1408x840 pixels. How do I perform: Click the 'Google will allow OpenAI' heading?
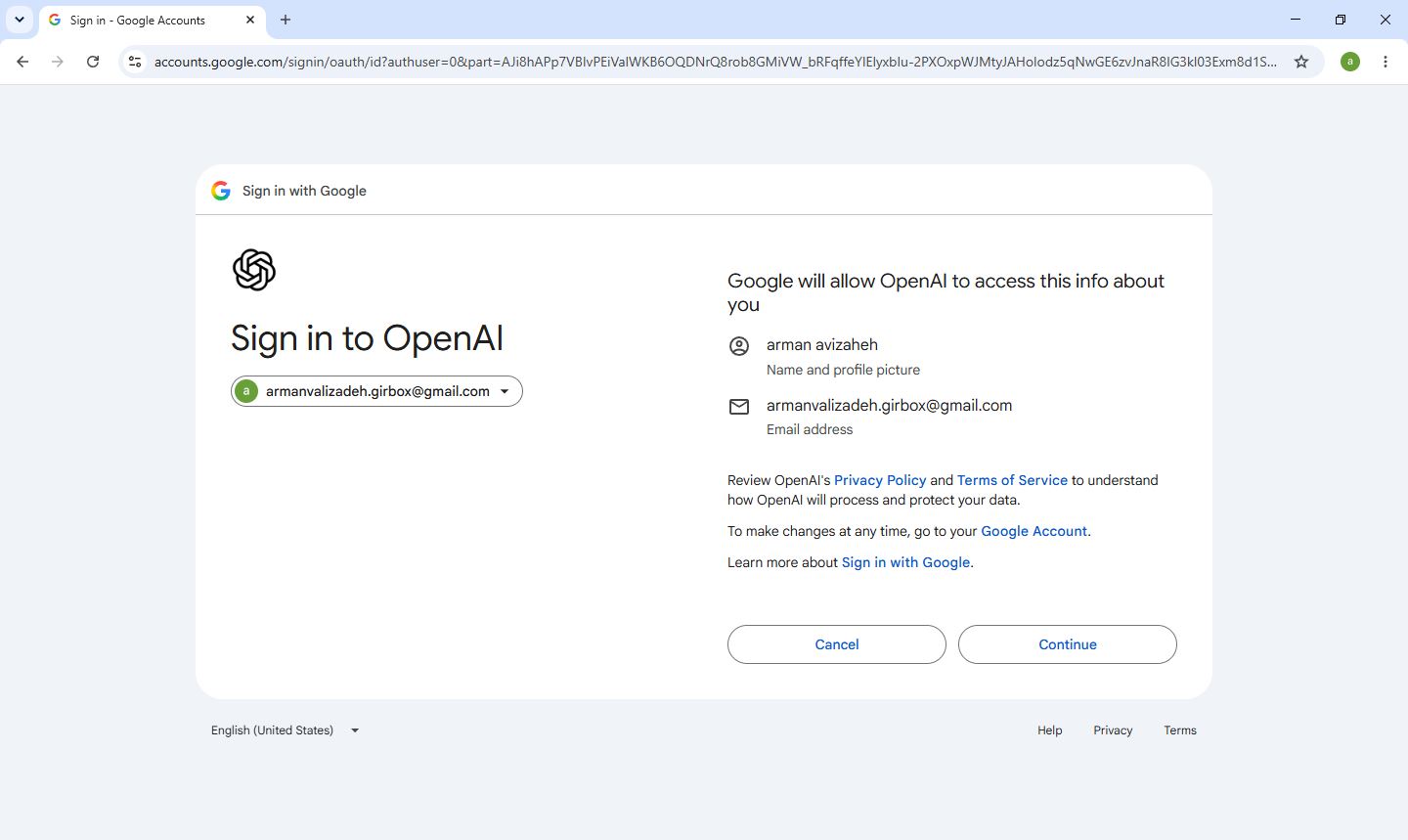946,292
